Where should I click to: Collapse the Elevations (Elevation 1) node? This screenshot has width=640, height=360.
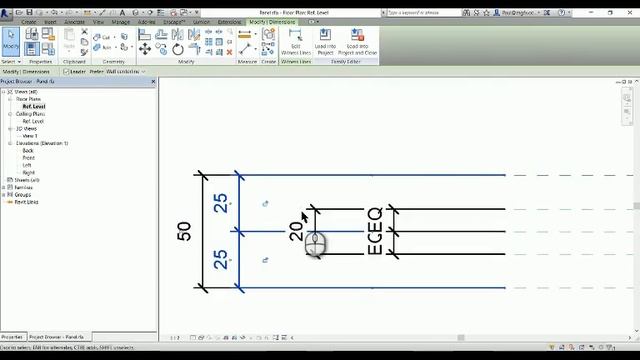[x=10, y=143]
